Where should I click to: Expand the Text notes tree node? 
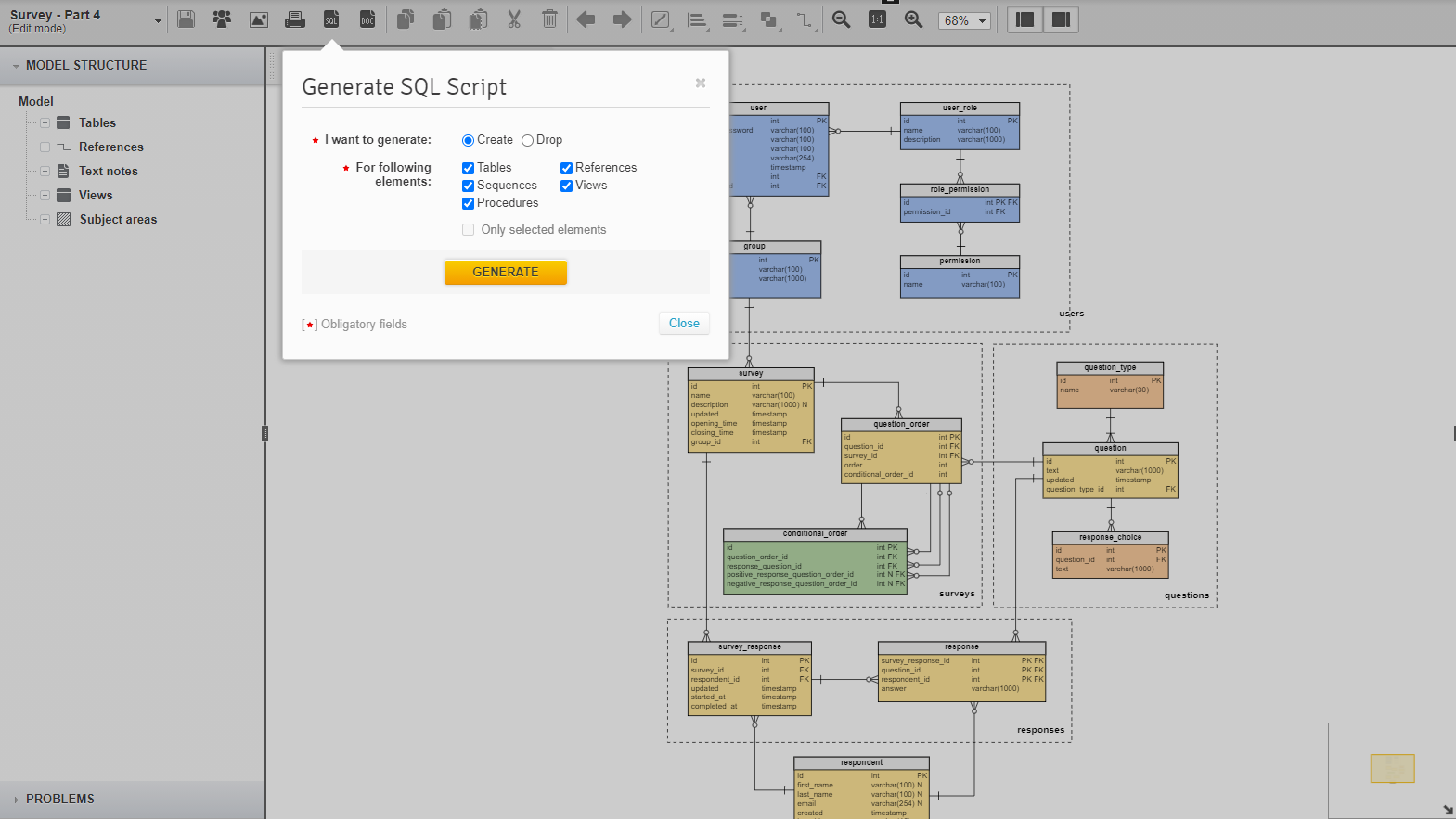tap(45, 171)
